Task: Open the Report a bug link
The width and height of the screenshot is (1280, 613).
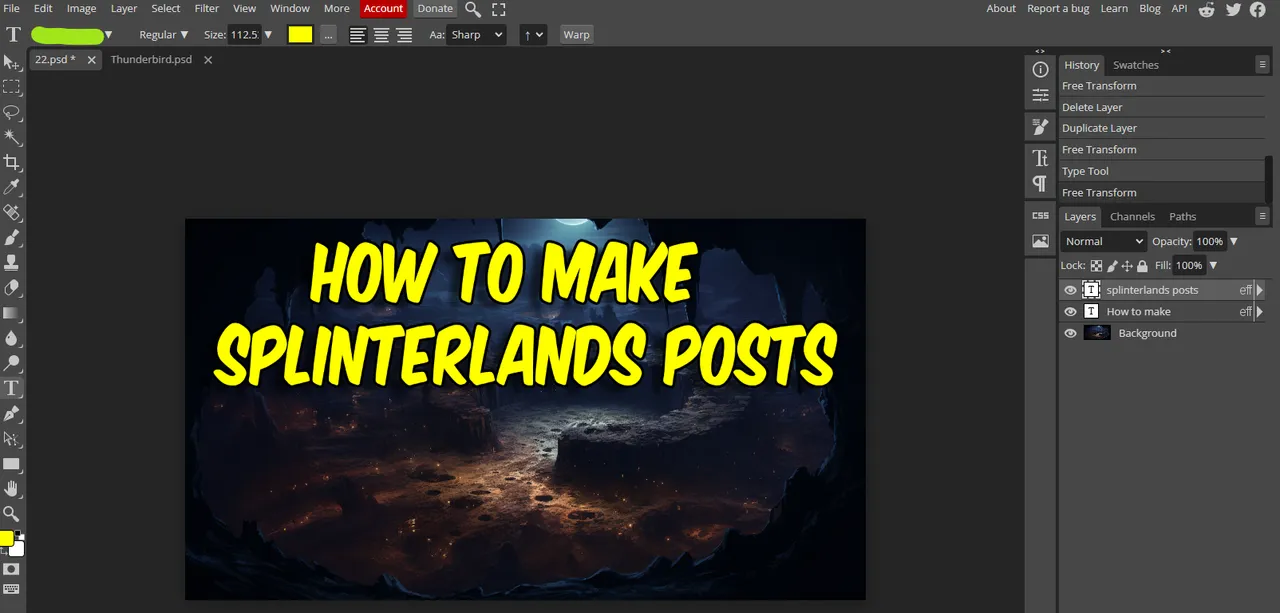Action: point(1058,9)
